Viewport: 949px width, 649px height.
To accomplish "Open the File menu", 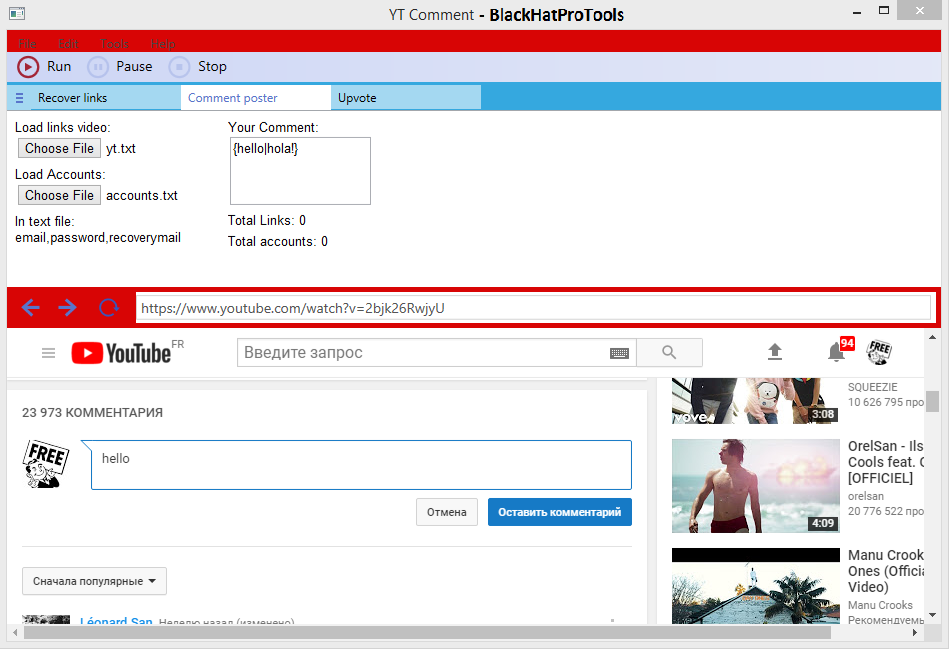I will click(27, 44).
